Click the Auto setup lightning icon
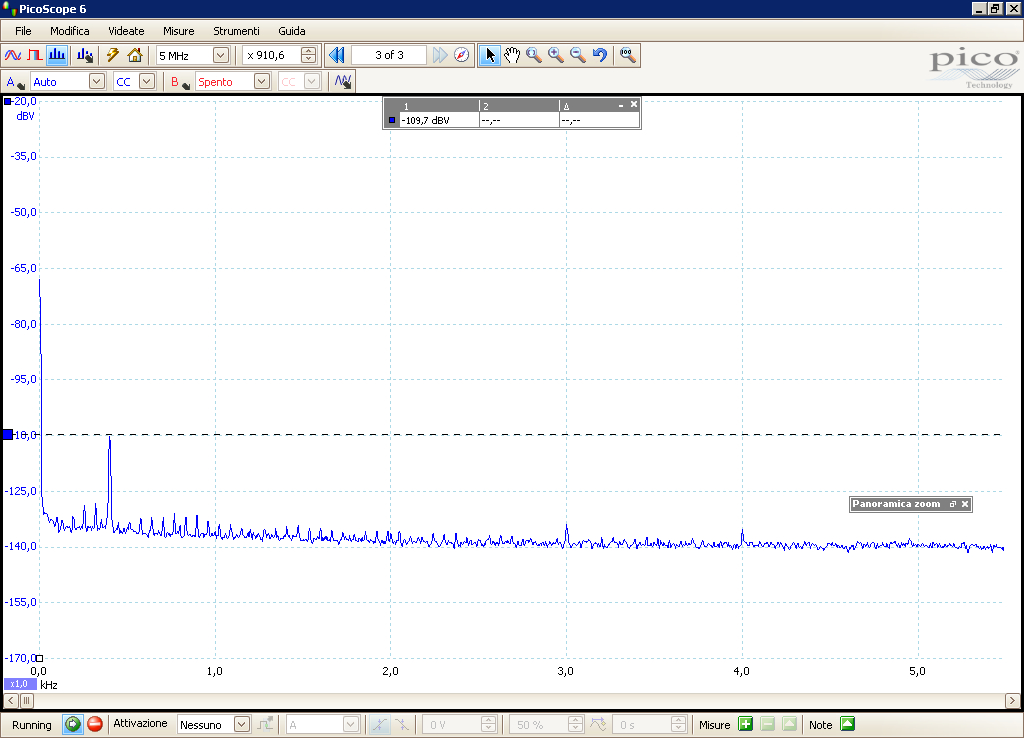Image resolution: width=1024 pixels, height=738 pixels. coord(113,56)
